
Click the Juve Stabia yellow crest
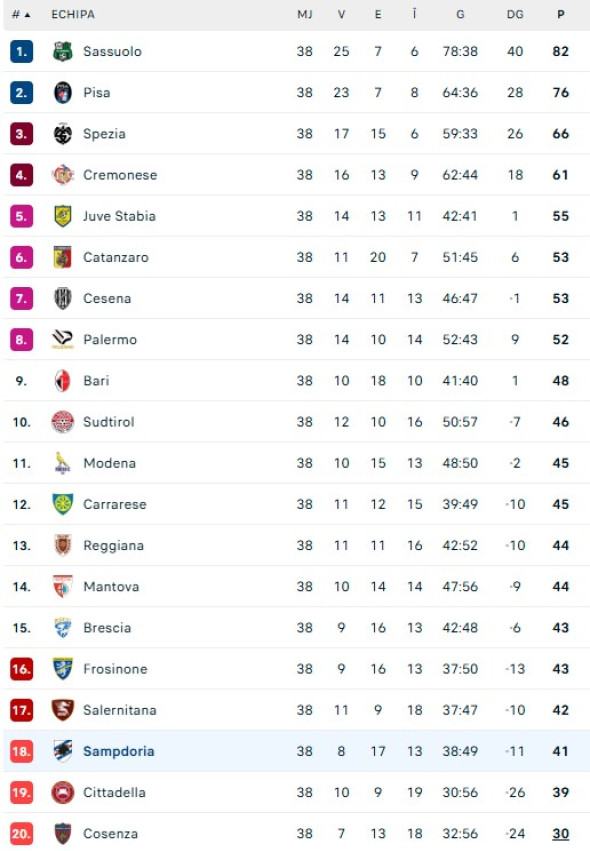(x=62, y=216)
